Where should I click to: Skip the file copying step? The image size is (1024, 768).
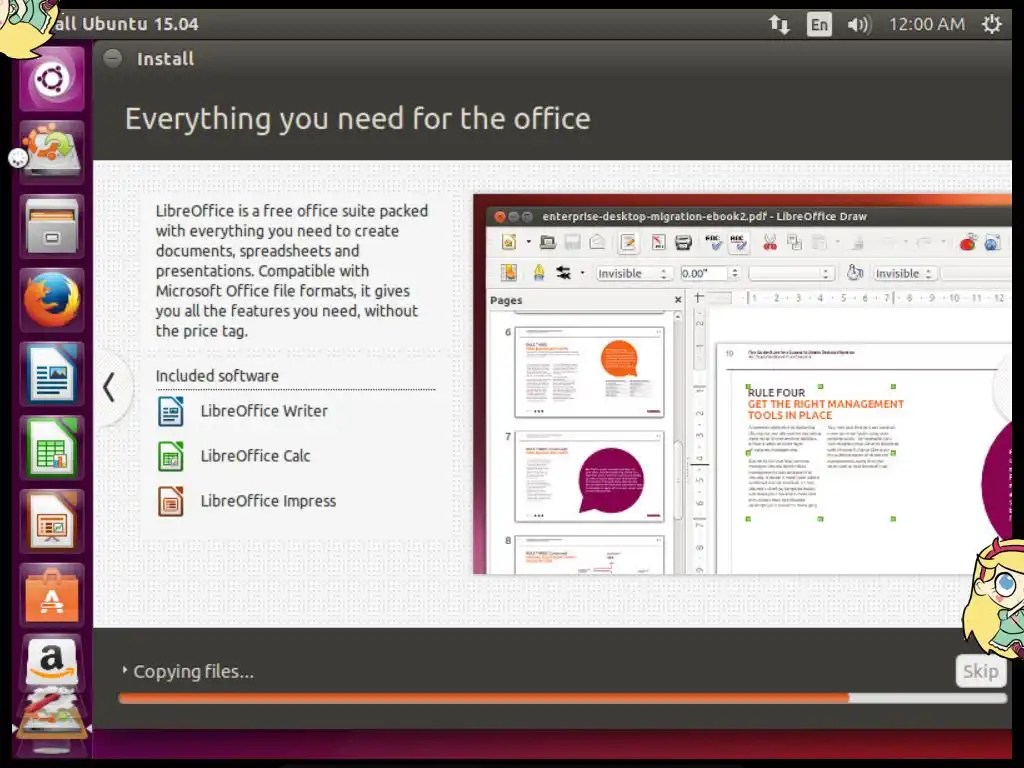tap(980, 671)
